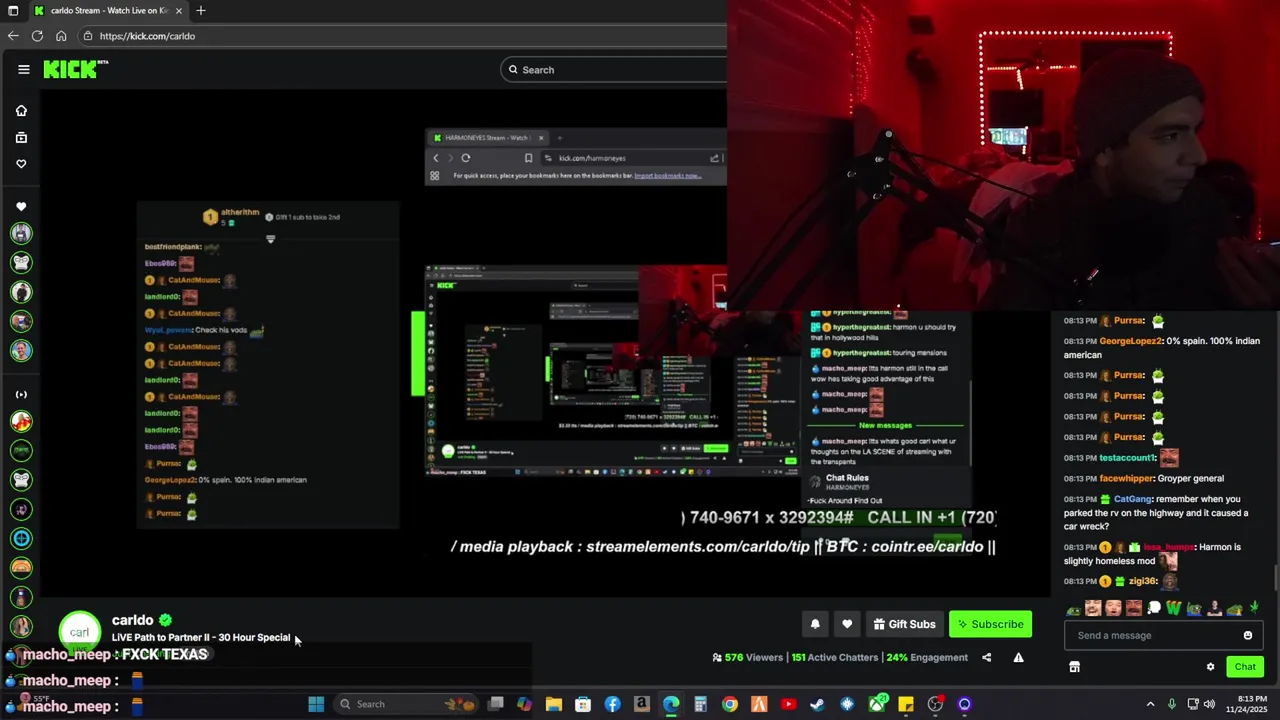
Task: Click '151 Active Chatters' text
Action: [834, 657]
